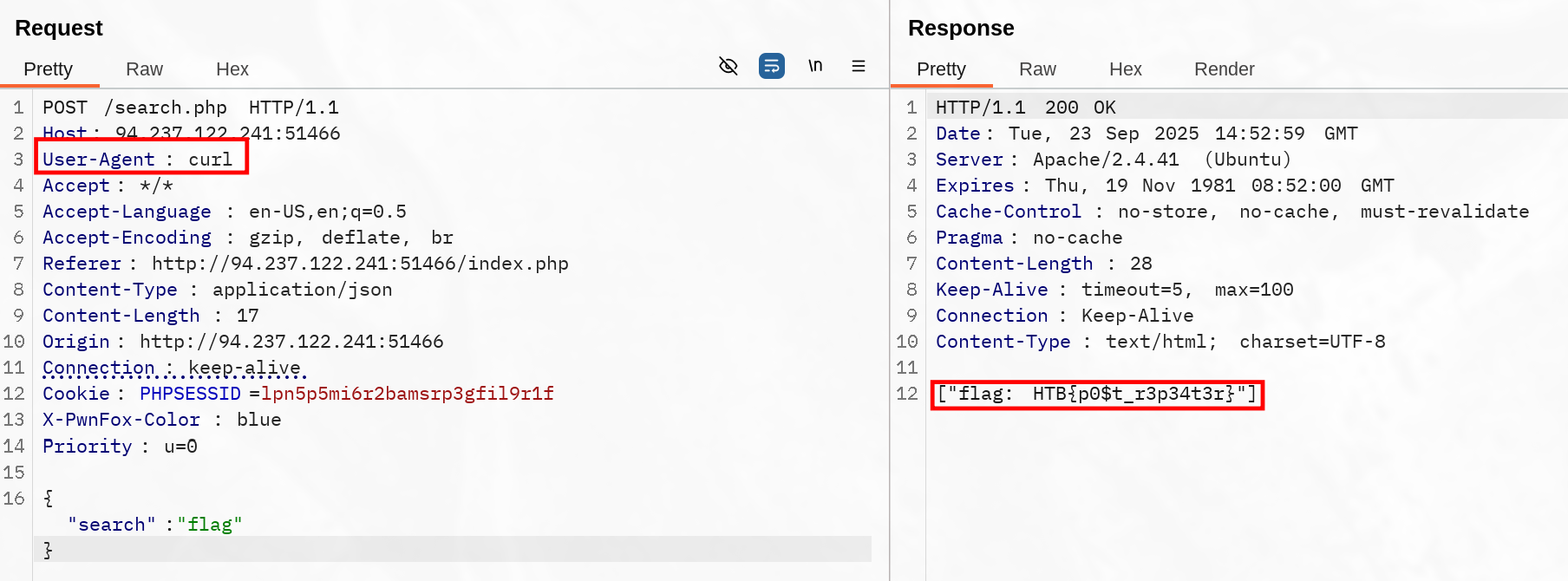1568x581 pixels.
Task: Switch to the Request Hex tab
Action: point(232,69)
